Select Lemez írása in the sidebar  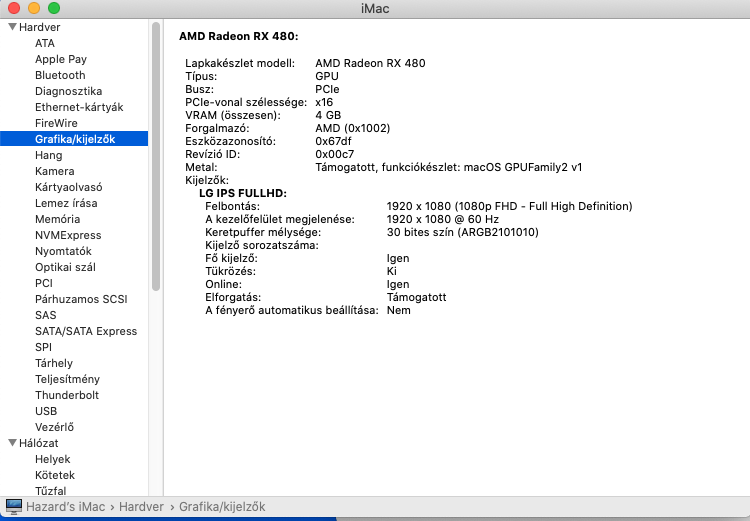click(66, 203)
